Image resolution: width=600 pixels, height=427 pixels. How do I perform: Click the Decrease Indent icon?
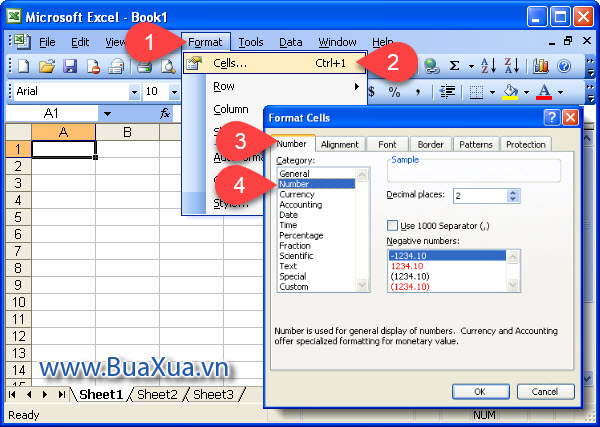point(447,92)
